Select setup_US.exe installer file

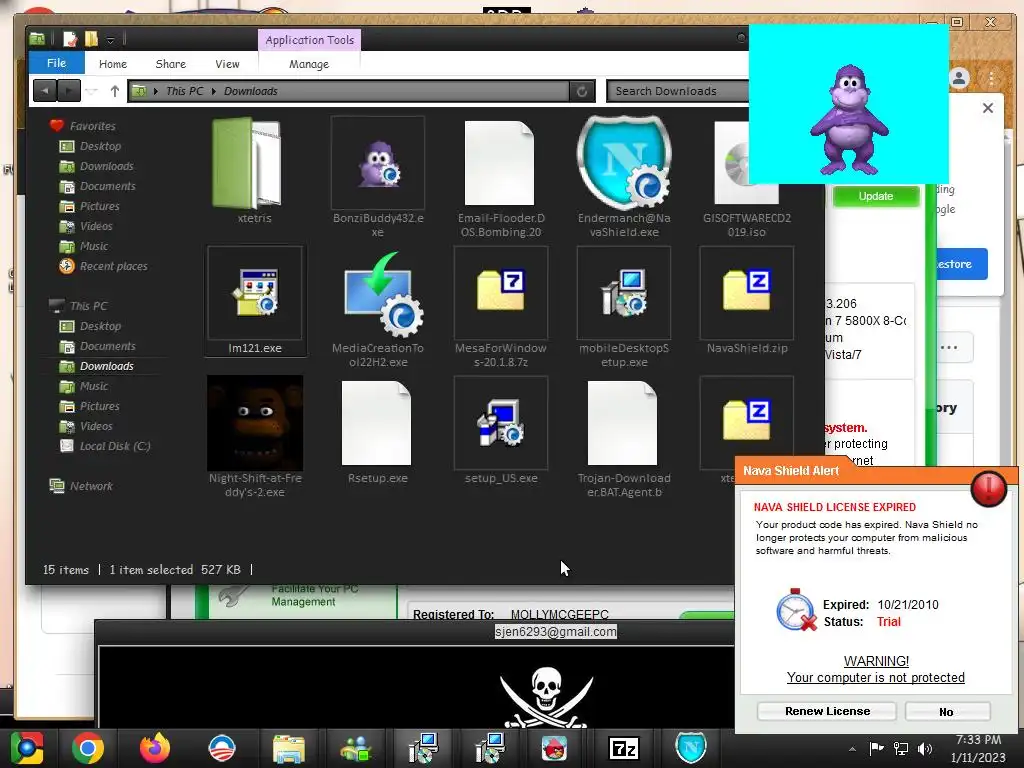tap(501, 431)
